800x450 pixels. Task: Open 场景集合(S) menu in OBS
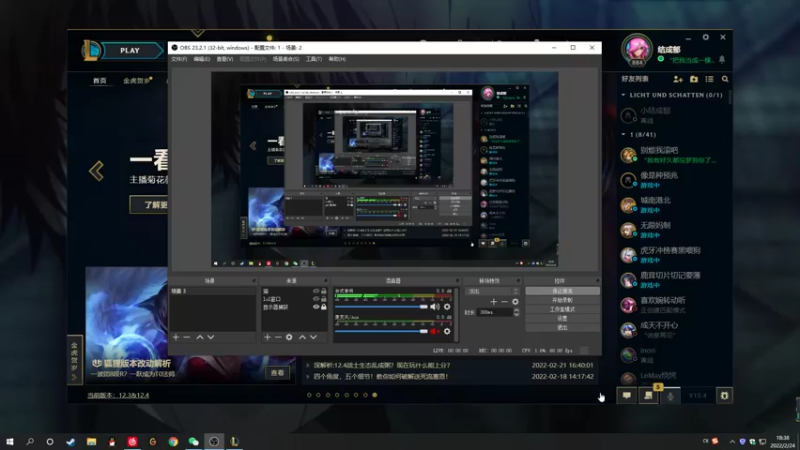[x=286, y=59]
